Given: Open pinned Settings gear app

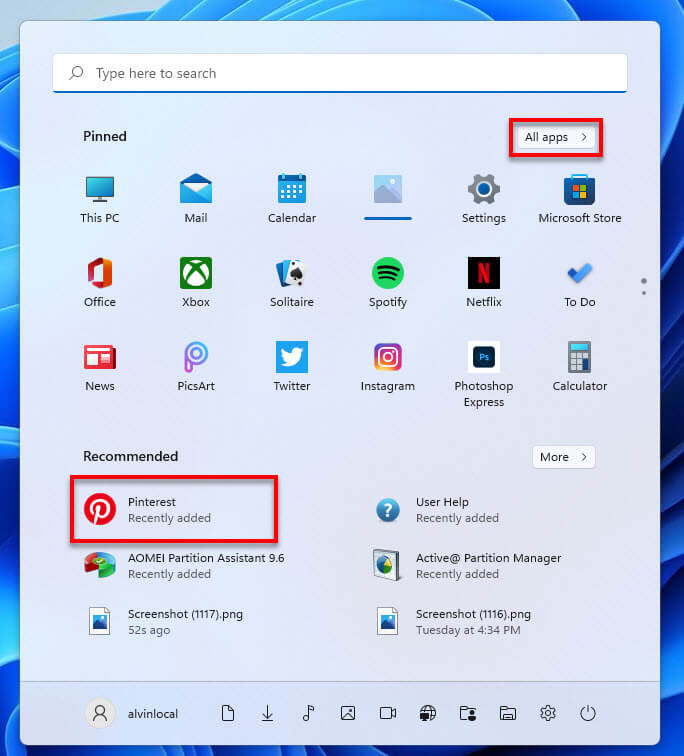Looking at the screenshot, I should 483,199.
